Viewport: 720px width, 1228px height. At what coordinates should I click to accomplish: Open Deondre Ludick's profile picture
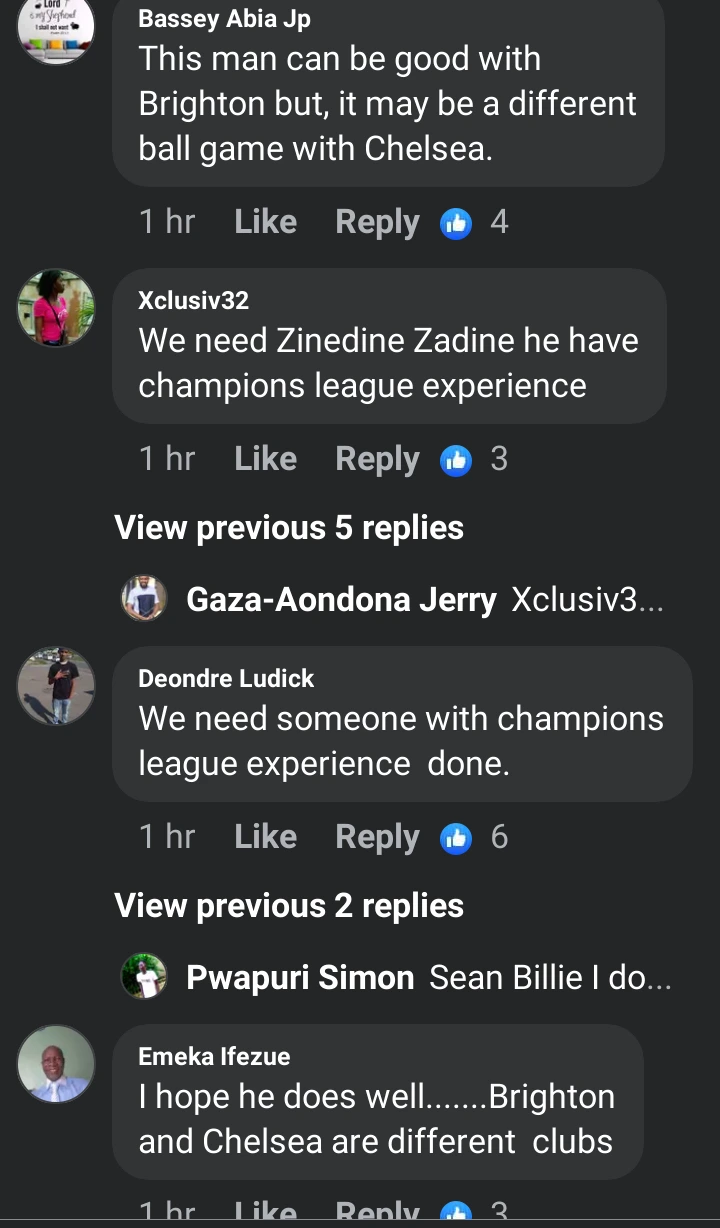pyautogui.click(x=56, y=686)
